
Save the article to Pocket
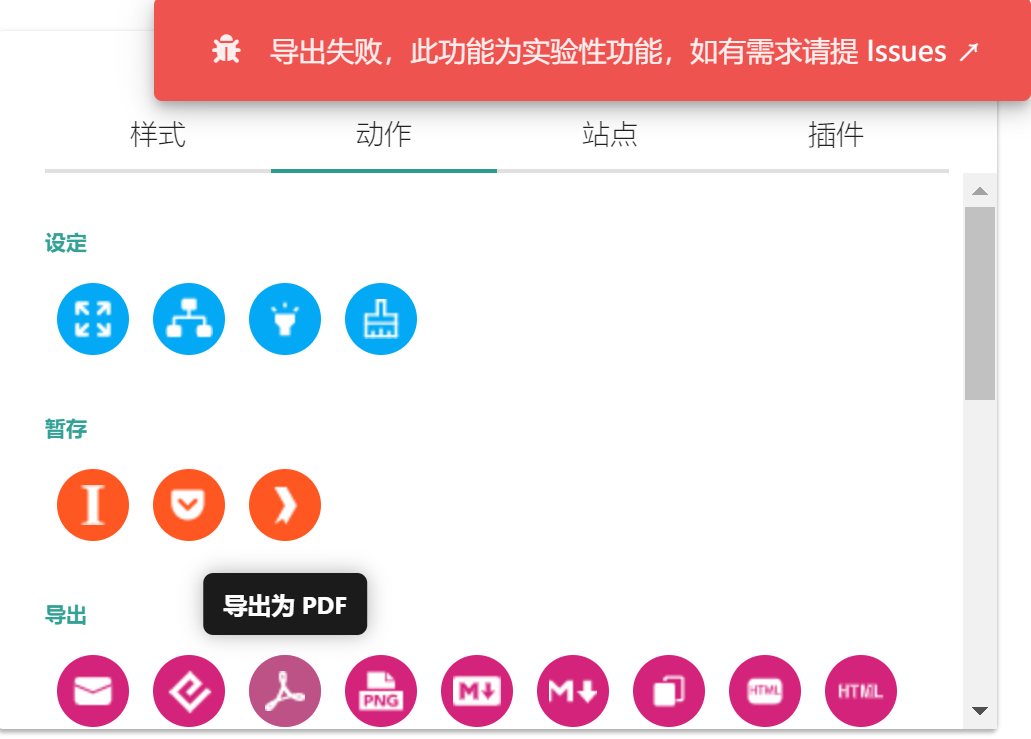tap(189, 505)
